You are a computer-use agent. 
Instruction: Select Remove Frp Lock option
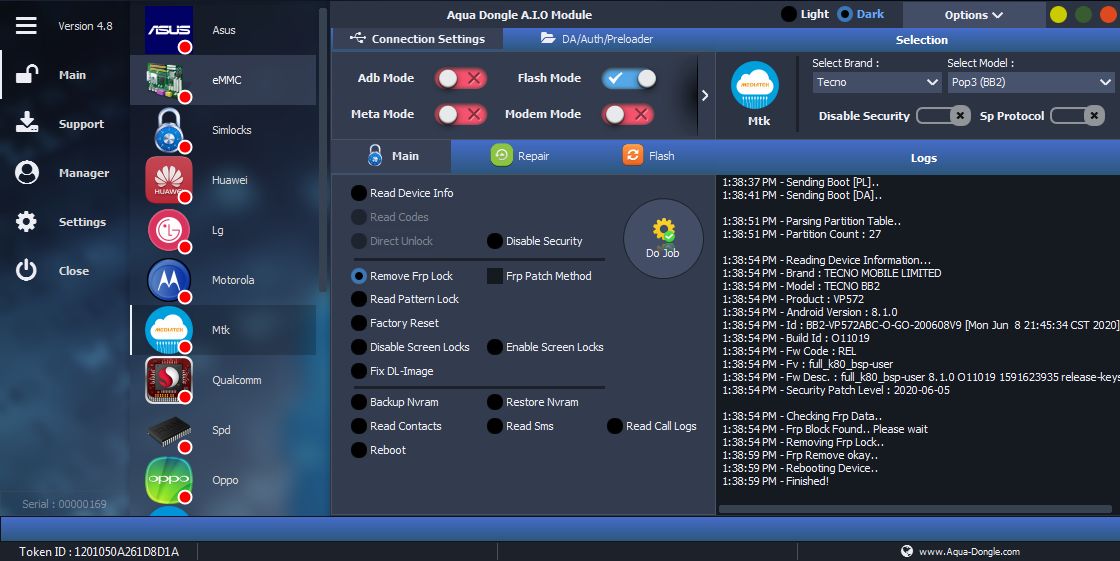pos(404,276)
